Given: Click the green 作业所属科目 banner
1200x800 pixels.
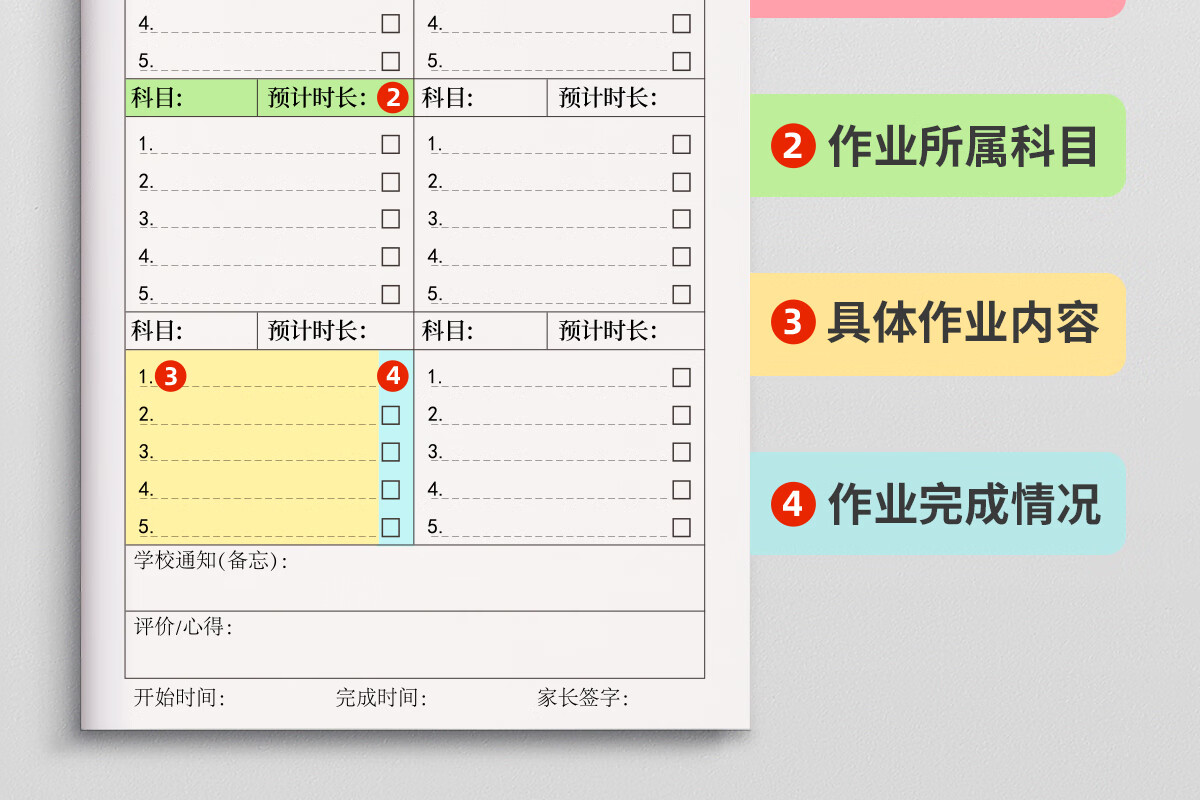Looking at the screenshot, I should click(937, 146).
